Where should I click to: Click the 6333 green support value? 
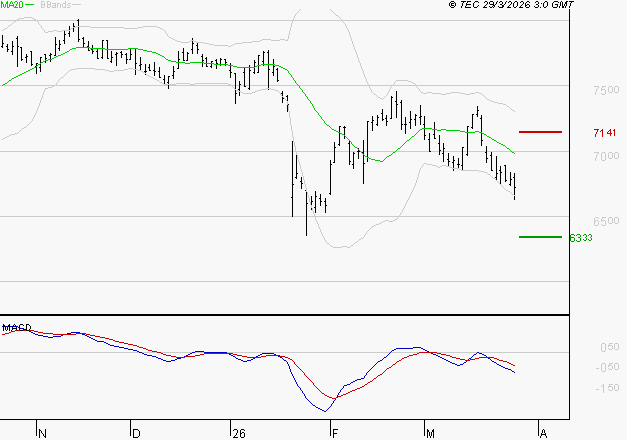[x=581, y=238]
